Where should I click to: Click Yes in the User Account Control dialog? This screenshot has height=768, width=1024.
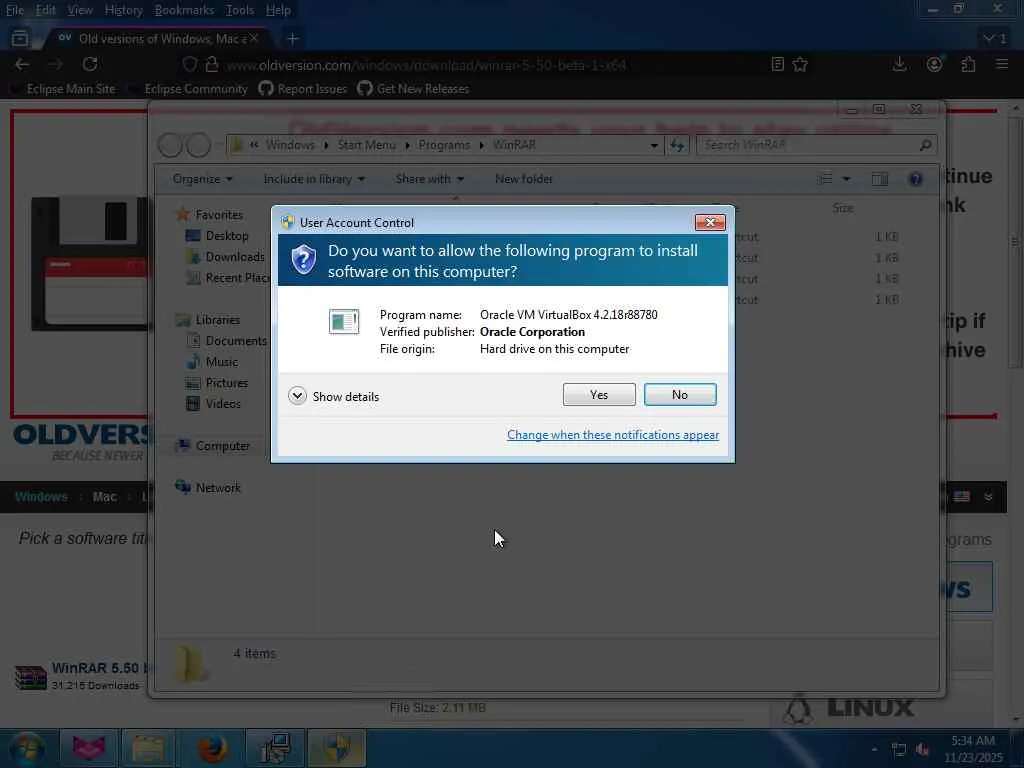[x=599, y=394]
